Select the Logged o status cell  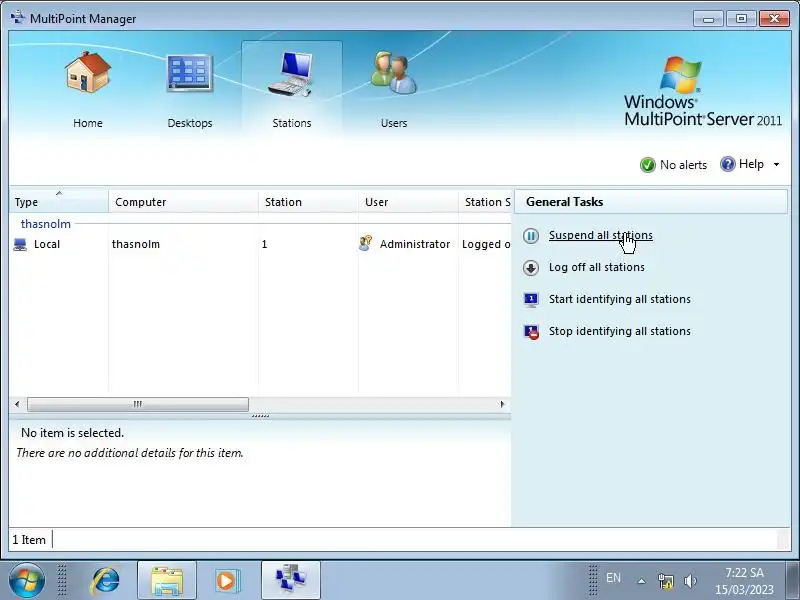[x=486, y=244]
